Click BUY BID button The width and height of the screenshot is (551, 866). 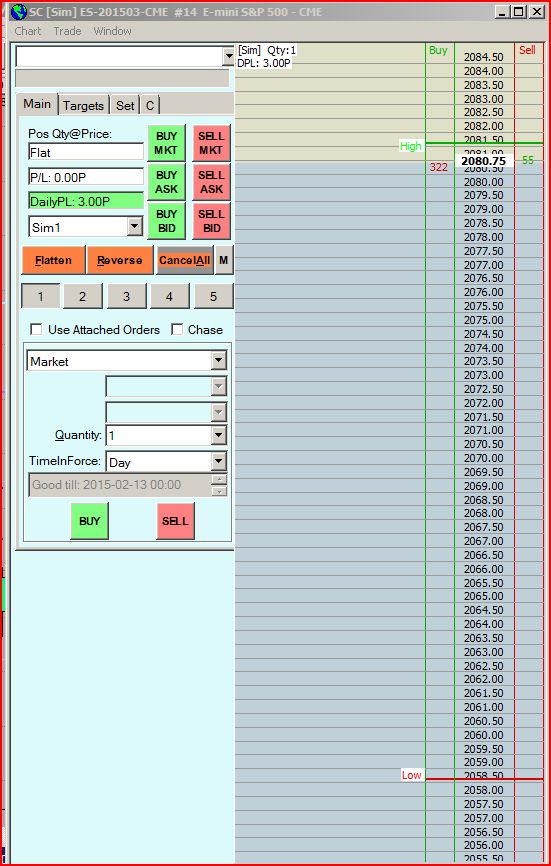pos(166,221)
